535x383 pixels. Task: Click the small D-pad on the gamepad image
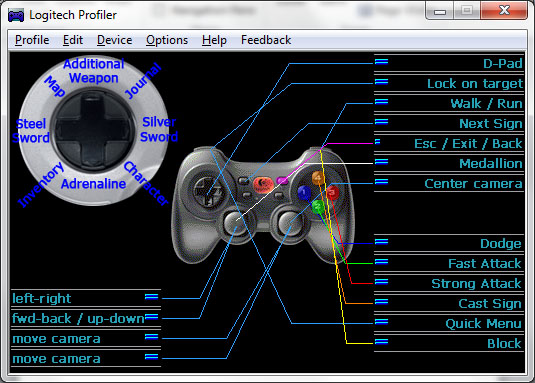pyautogui.click(x=207, y=192)
